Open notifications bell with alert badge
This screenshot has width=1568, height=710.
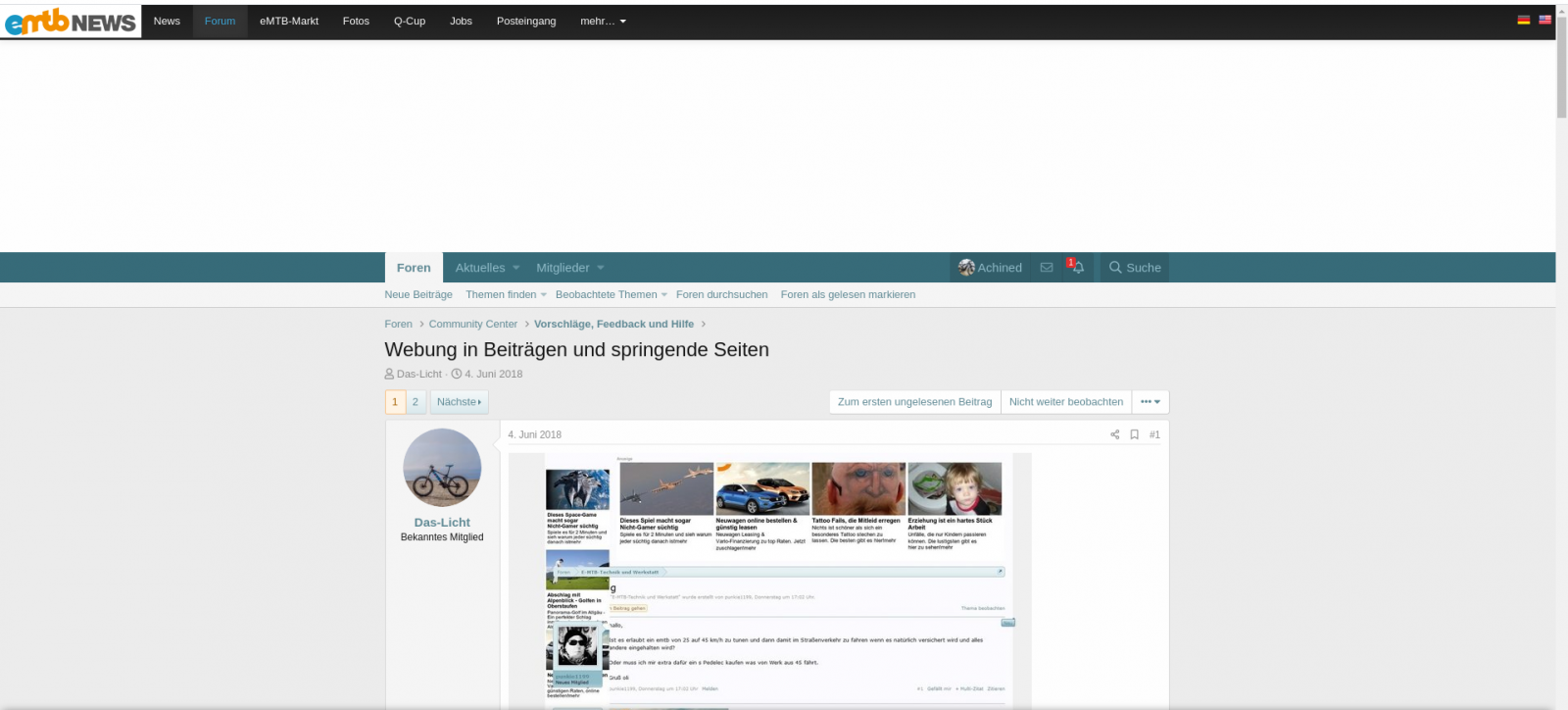1077,268
